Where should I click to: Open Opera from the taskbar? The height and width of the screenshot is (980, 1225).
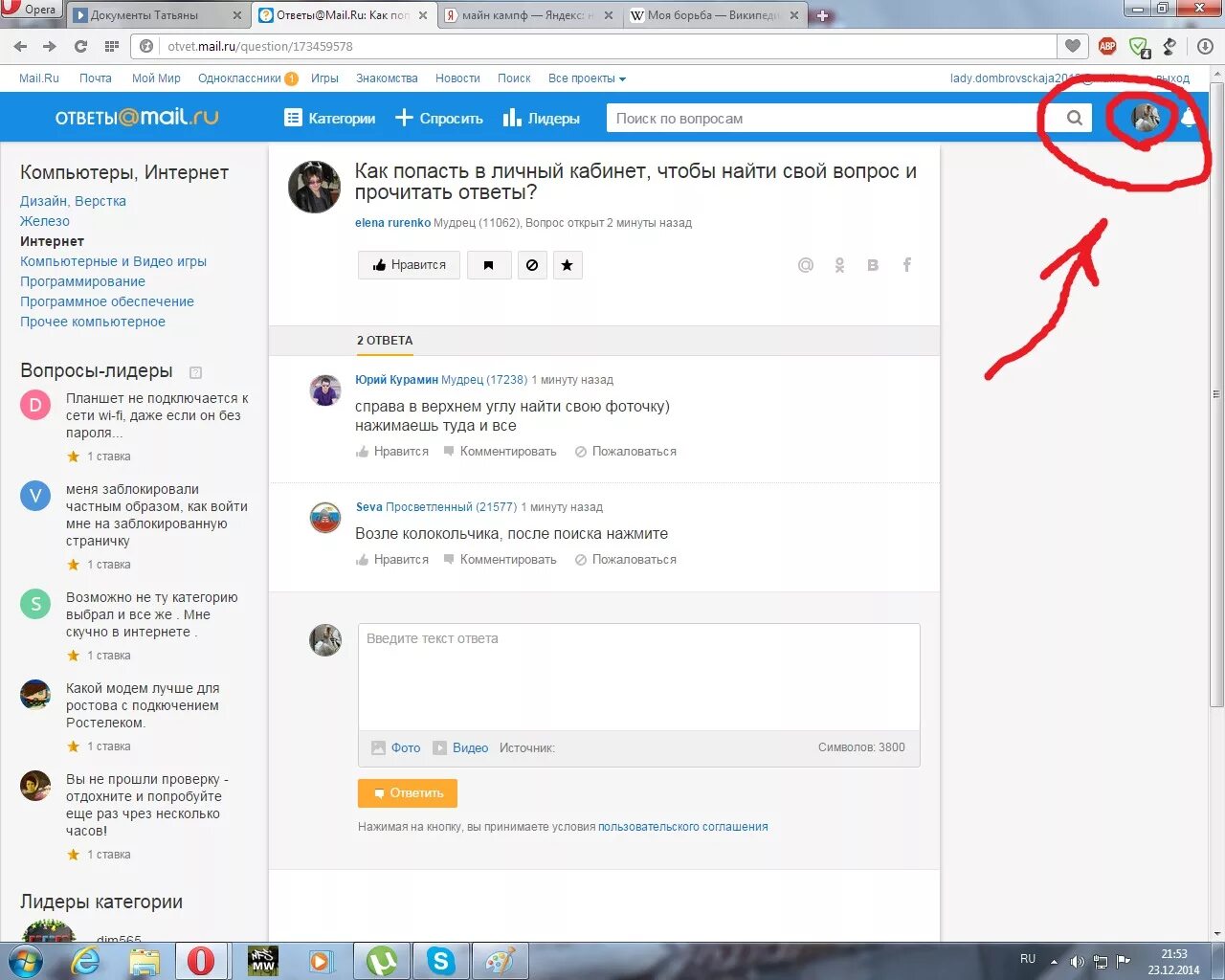click(x=200, y=960)
